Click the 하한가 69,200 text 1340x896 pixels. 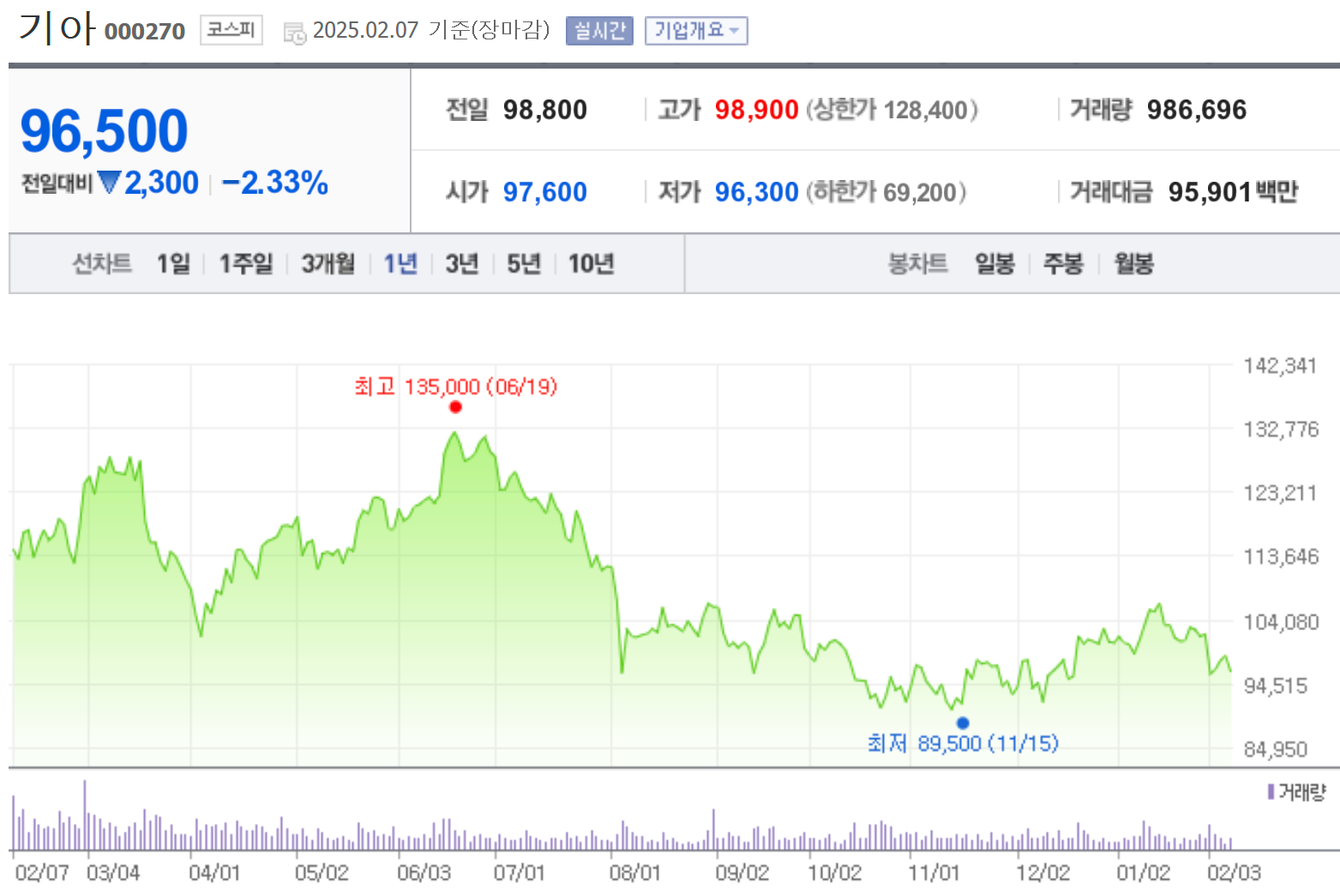point(886,192)
